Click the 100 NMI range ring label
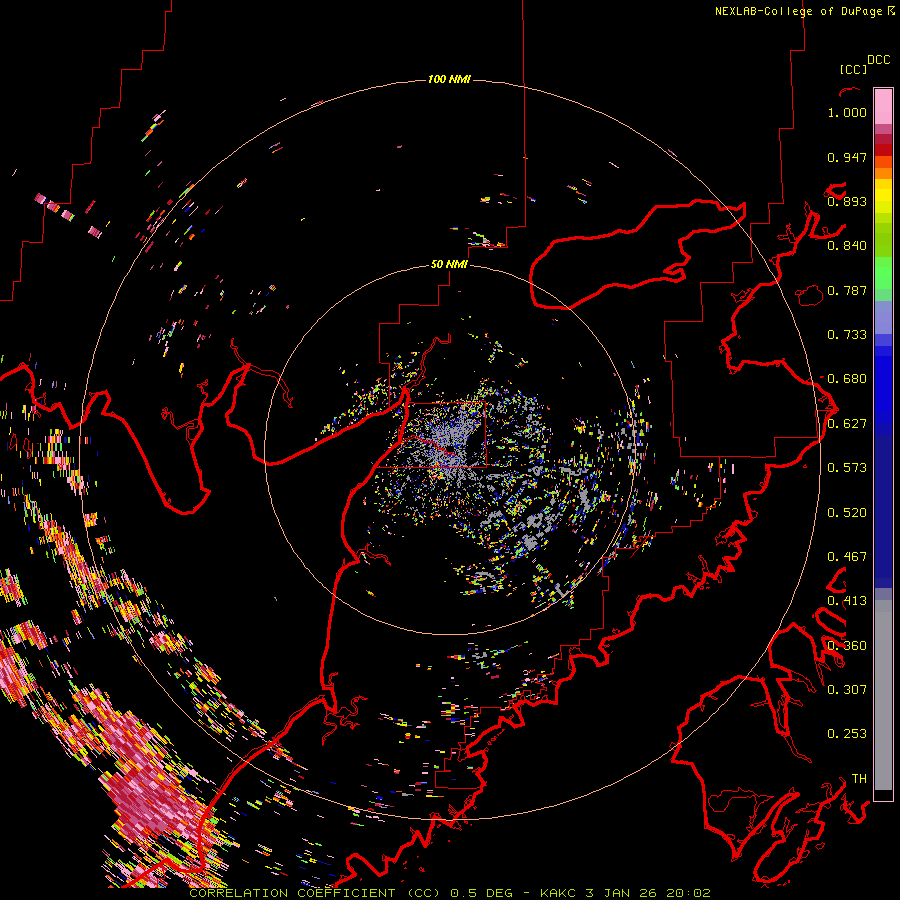The image size is (900, 900). [x=449, y=79]
